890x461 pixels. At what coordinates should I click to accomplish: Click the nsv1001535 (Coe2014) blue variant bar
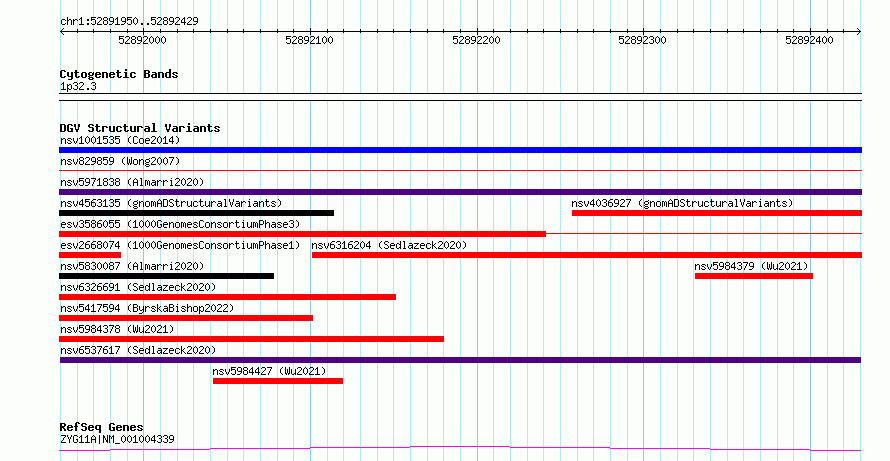tap(460, 150)
